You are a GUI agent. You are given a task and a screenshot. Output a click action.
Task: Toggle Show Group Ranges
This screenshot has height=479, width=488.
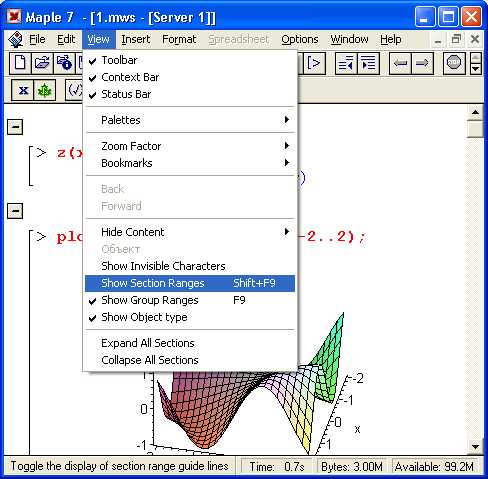coord(191,300)
